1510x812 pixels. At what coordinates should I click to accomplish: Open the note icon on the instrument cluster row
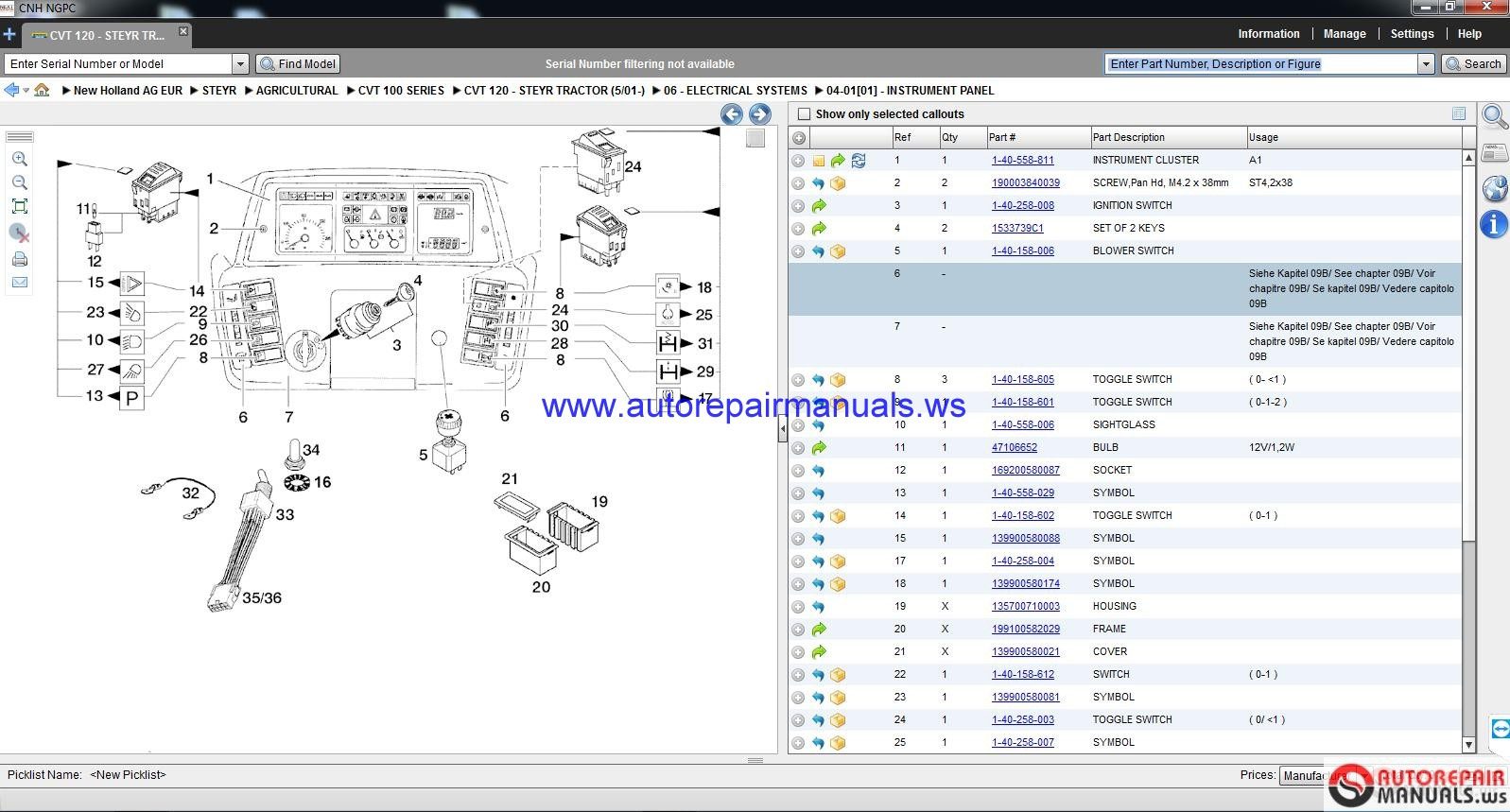[x=819, y=161]
